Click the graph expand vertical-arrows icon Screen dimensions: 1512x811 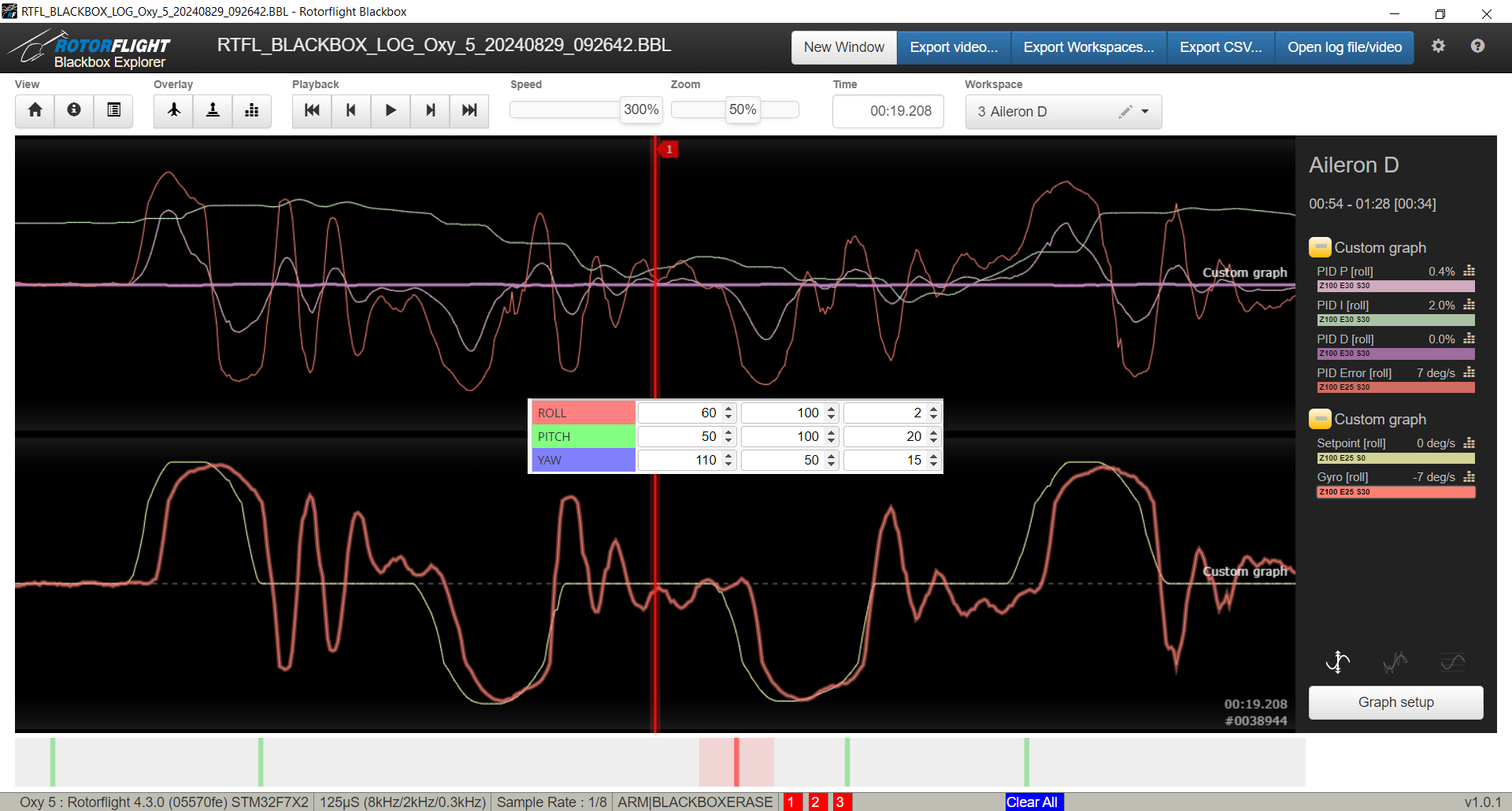1337,662
